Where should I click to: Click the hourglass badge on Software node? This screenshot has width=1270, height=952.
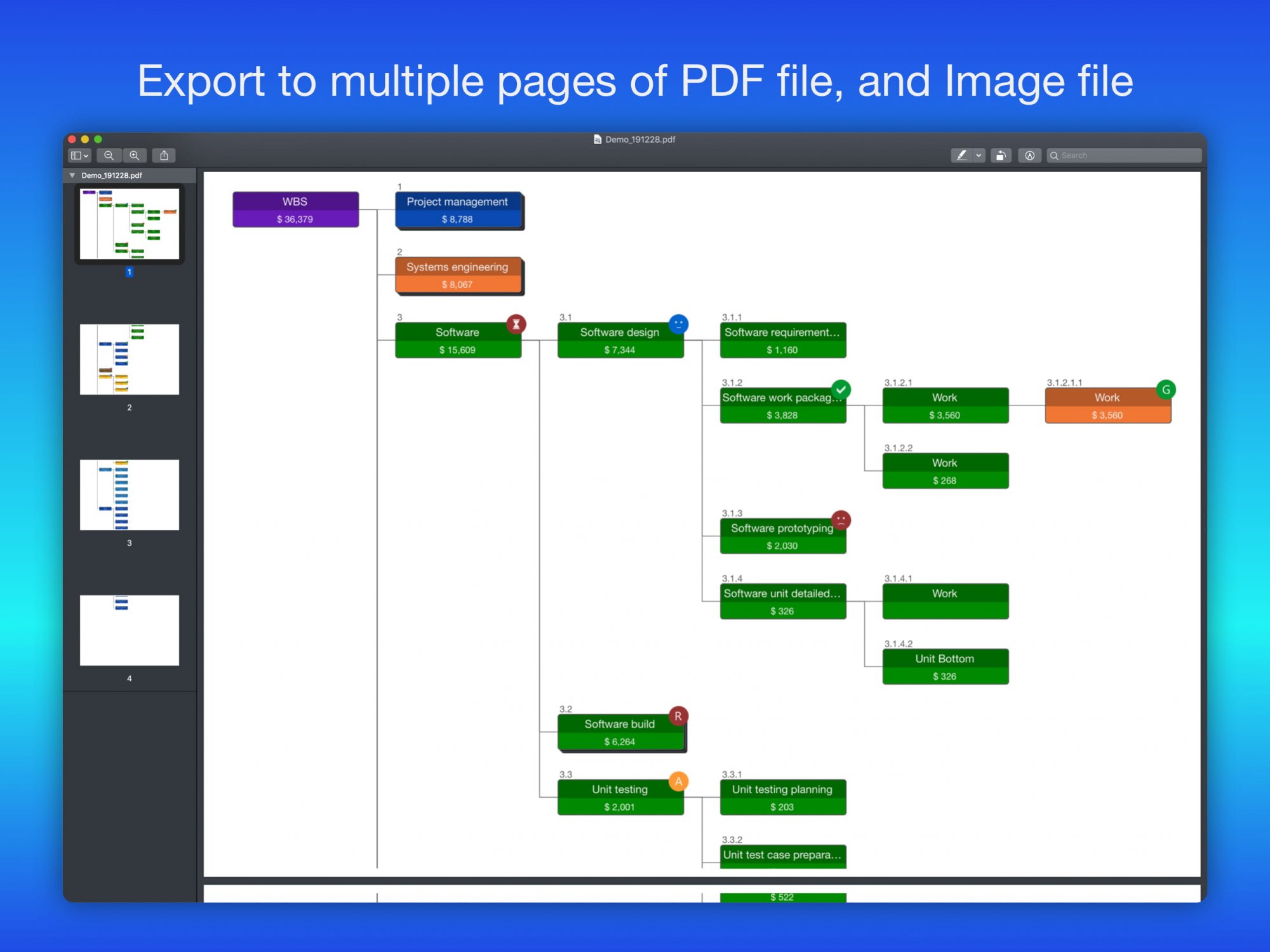click(x=516, y=324)
